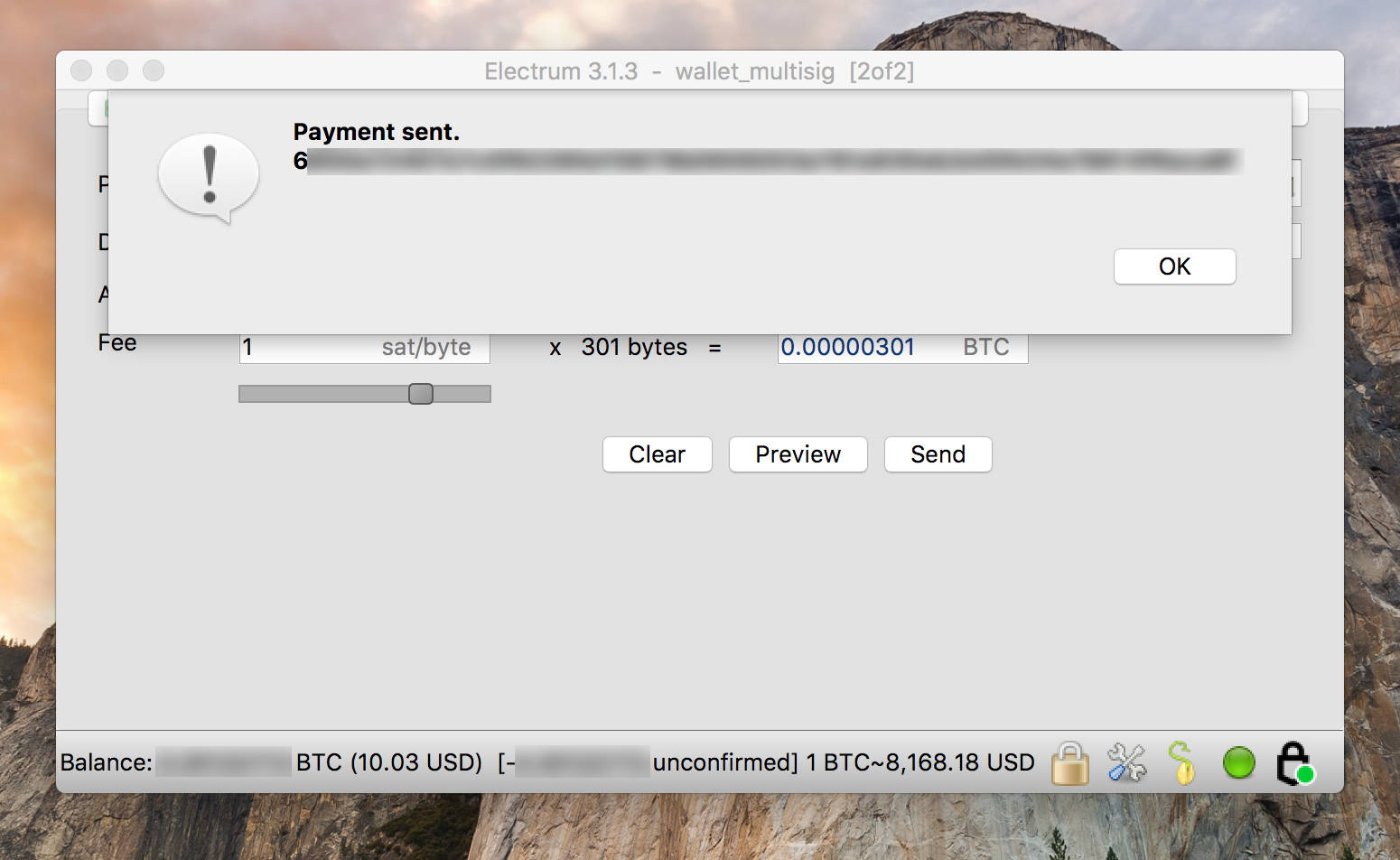
Task: Open the transaction Preview
Action: point(798,454)
